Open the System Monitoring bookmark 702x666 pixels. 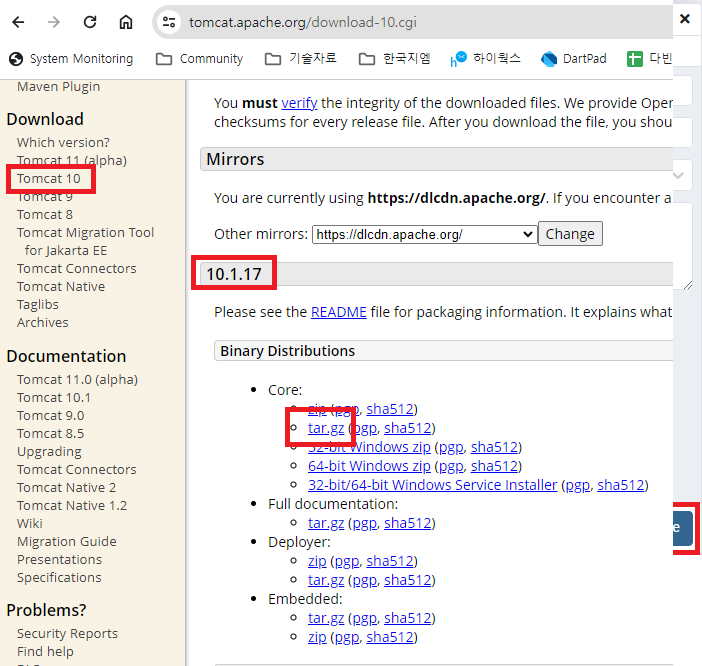(71, 59)
